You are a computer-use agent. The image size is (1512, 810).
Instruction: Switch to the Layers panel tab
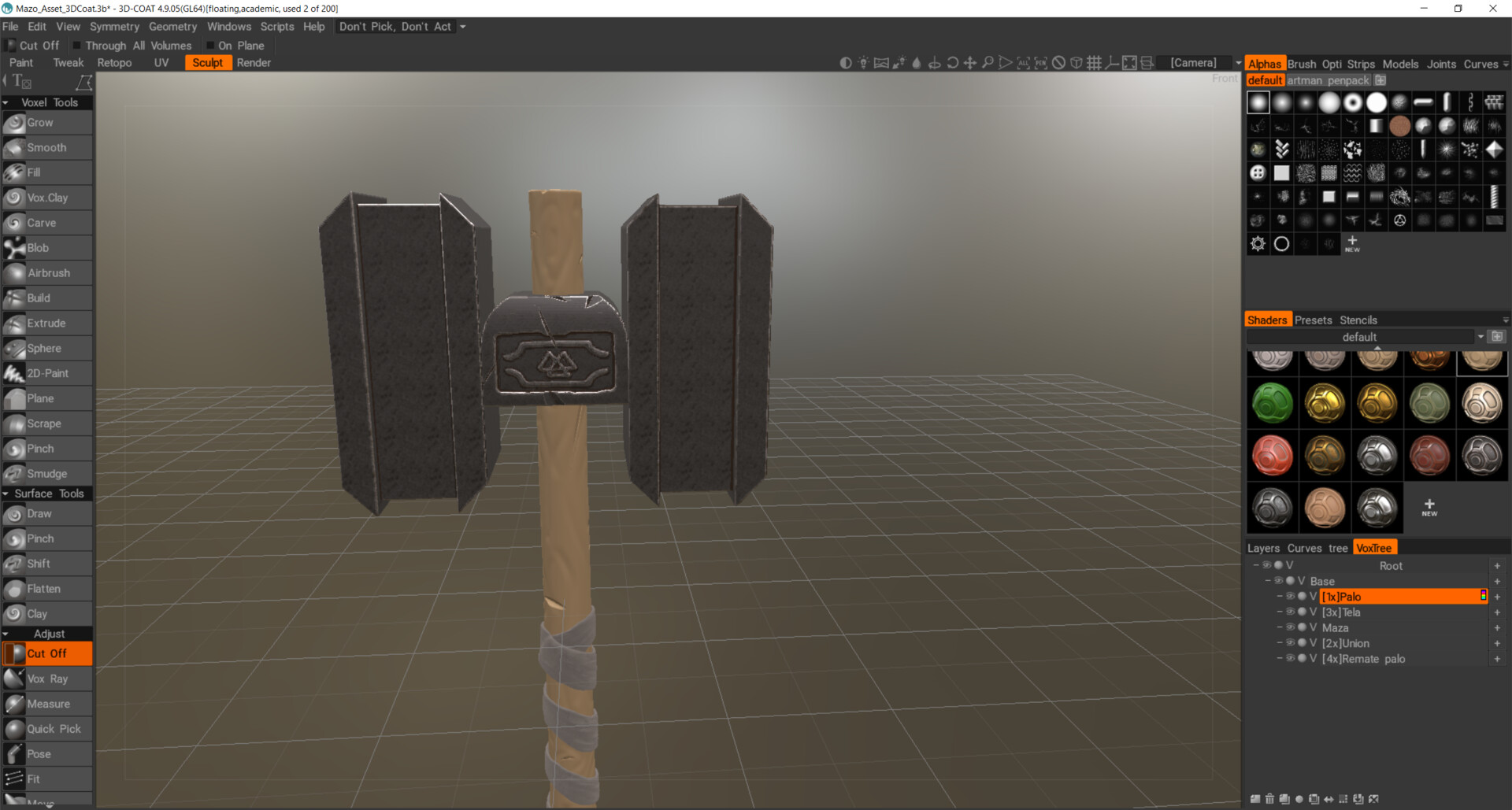(x=1263, y=549)
